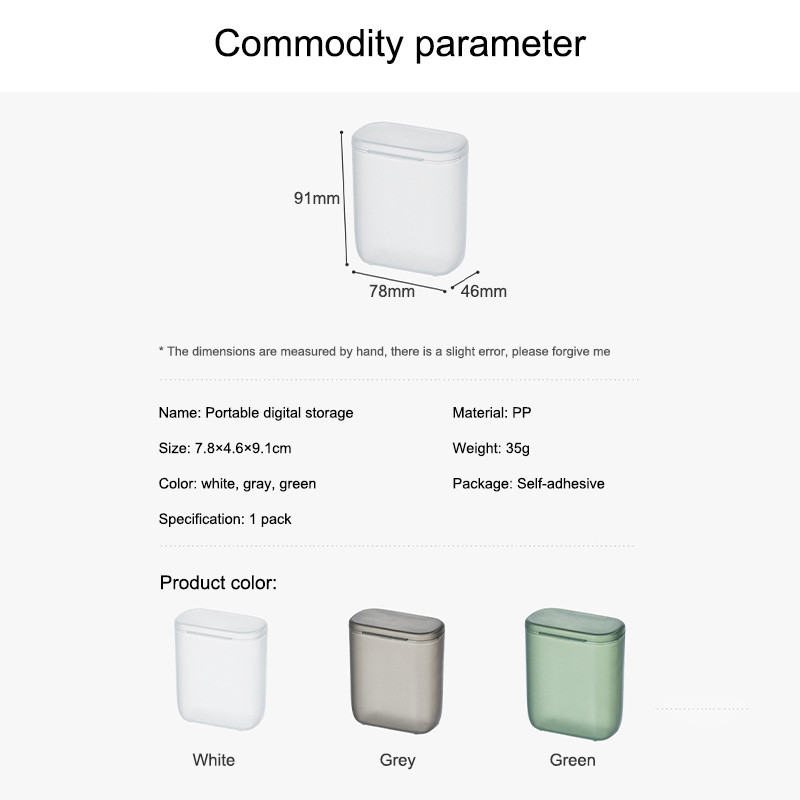Select the Green product color image

pos(575,673)
